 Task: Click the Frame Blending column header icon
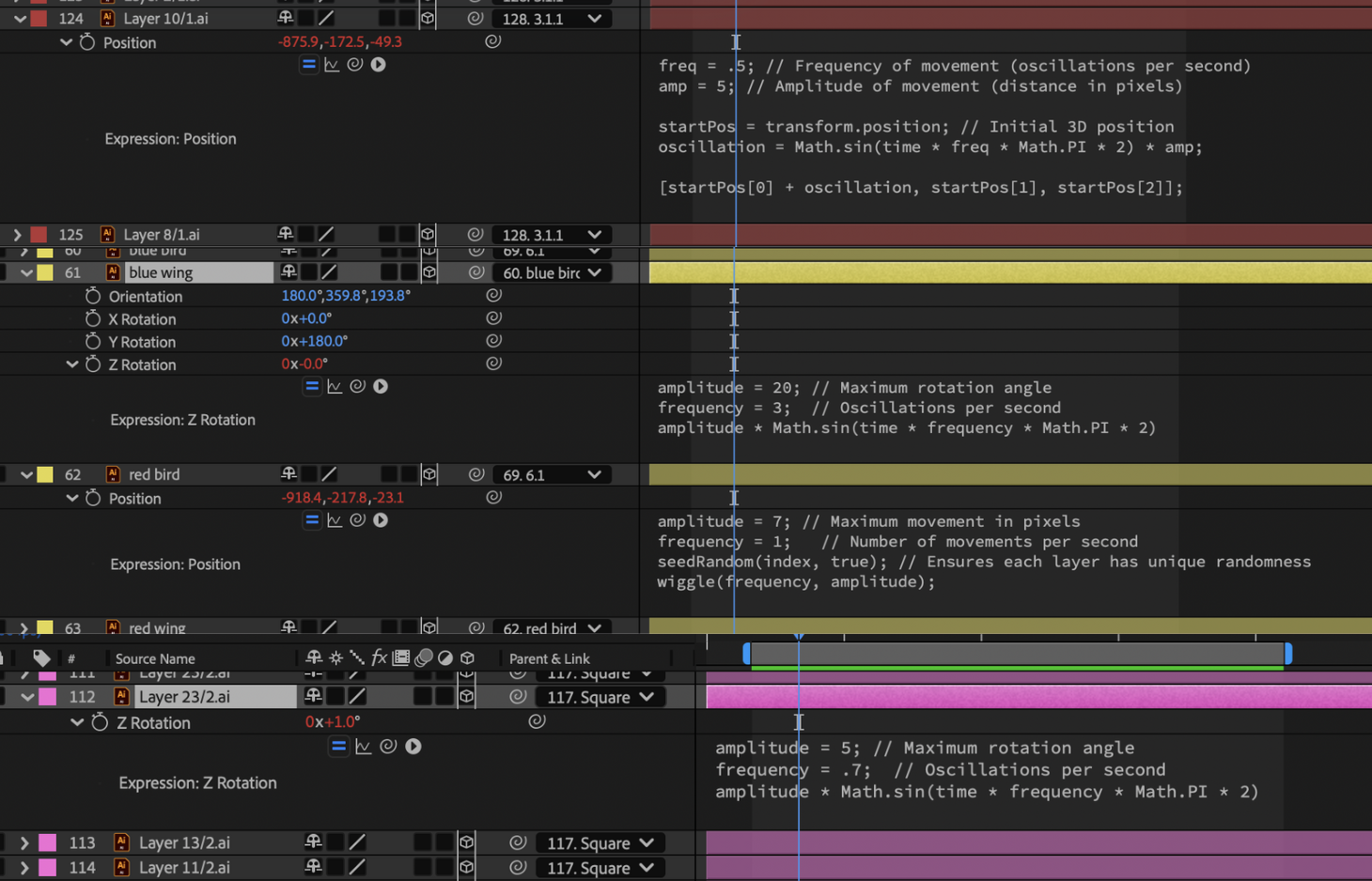coord(401,657)
